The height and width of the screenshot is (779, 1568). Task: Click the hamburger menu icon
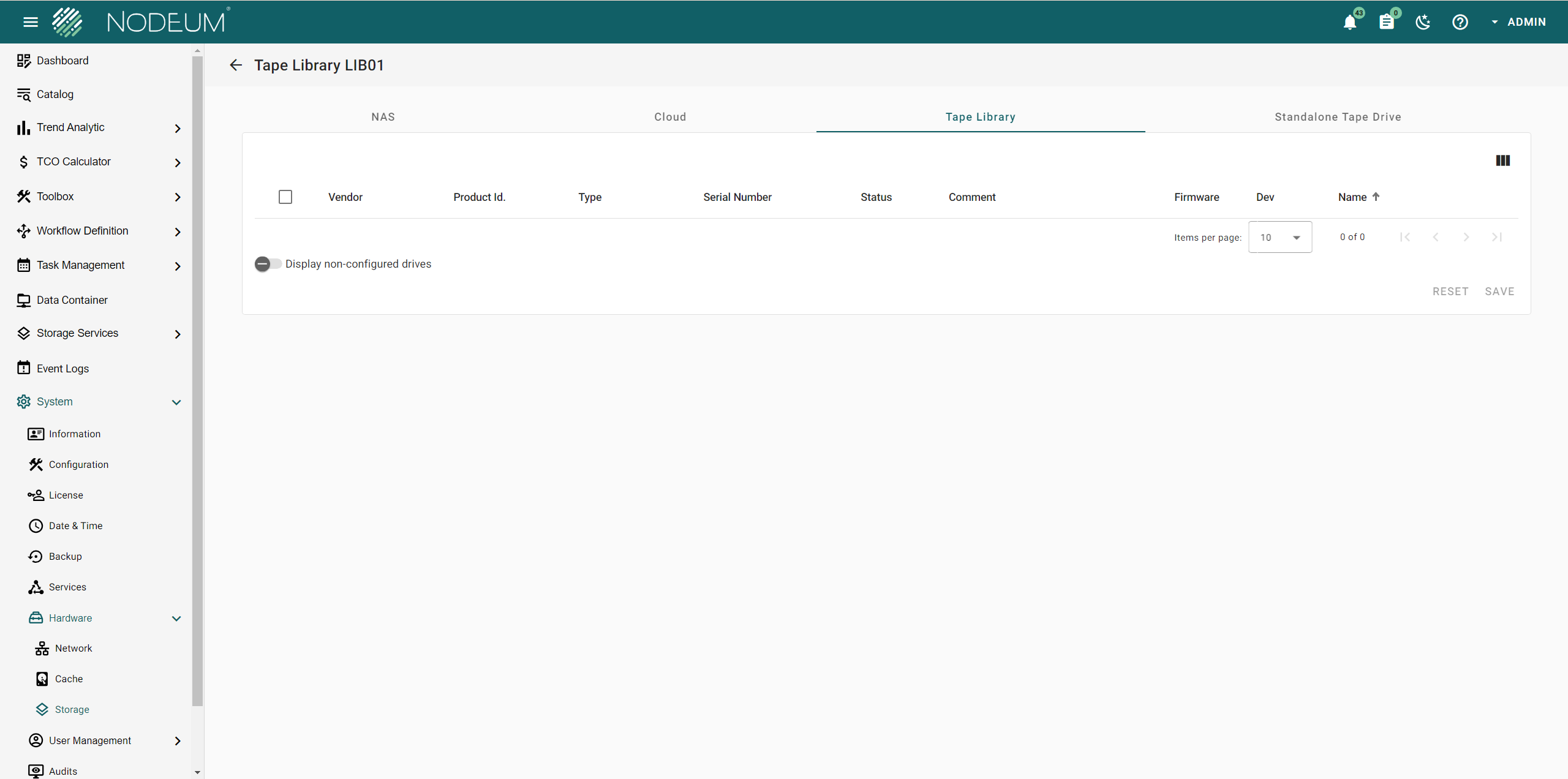(30, 22)
